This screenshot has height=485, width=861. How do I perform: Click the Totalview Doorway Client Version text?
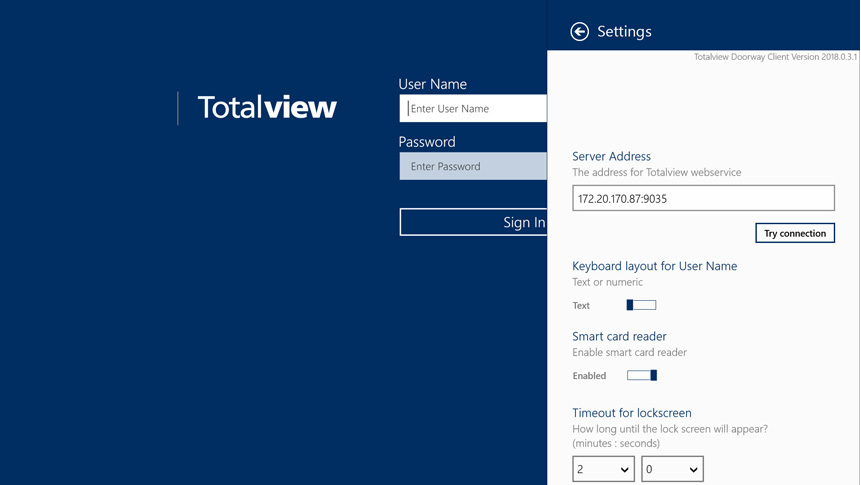coord(775,57)
